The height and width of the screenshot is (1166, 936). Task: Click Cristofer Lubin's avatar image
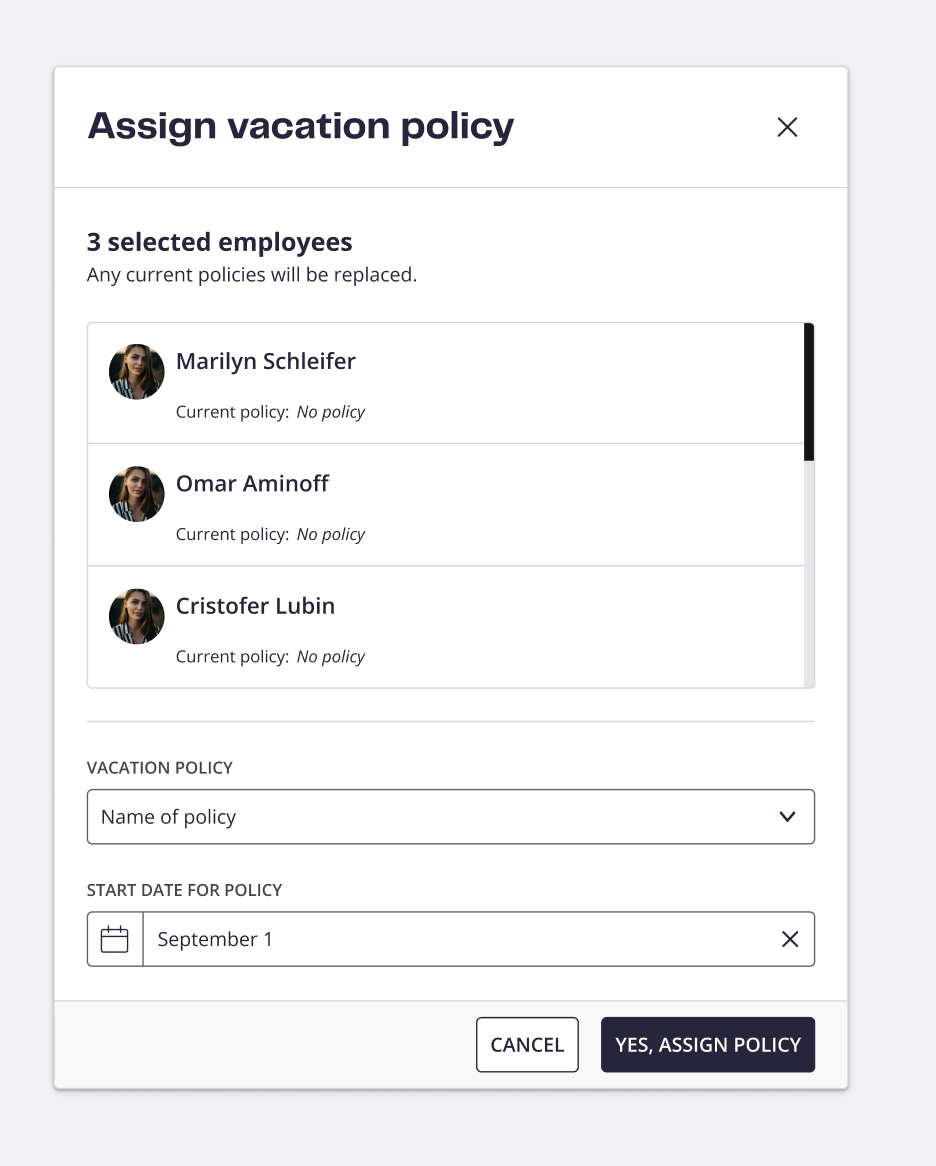137,616
